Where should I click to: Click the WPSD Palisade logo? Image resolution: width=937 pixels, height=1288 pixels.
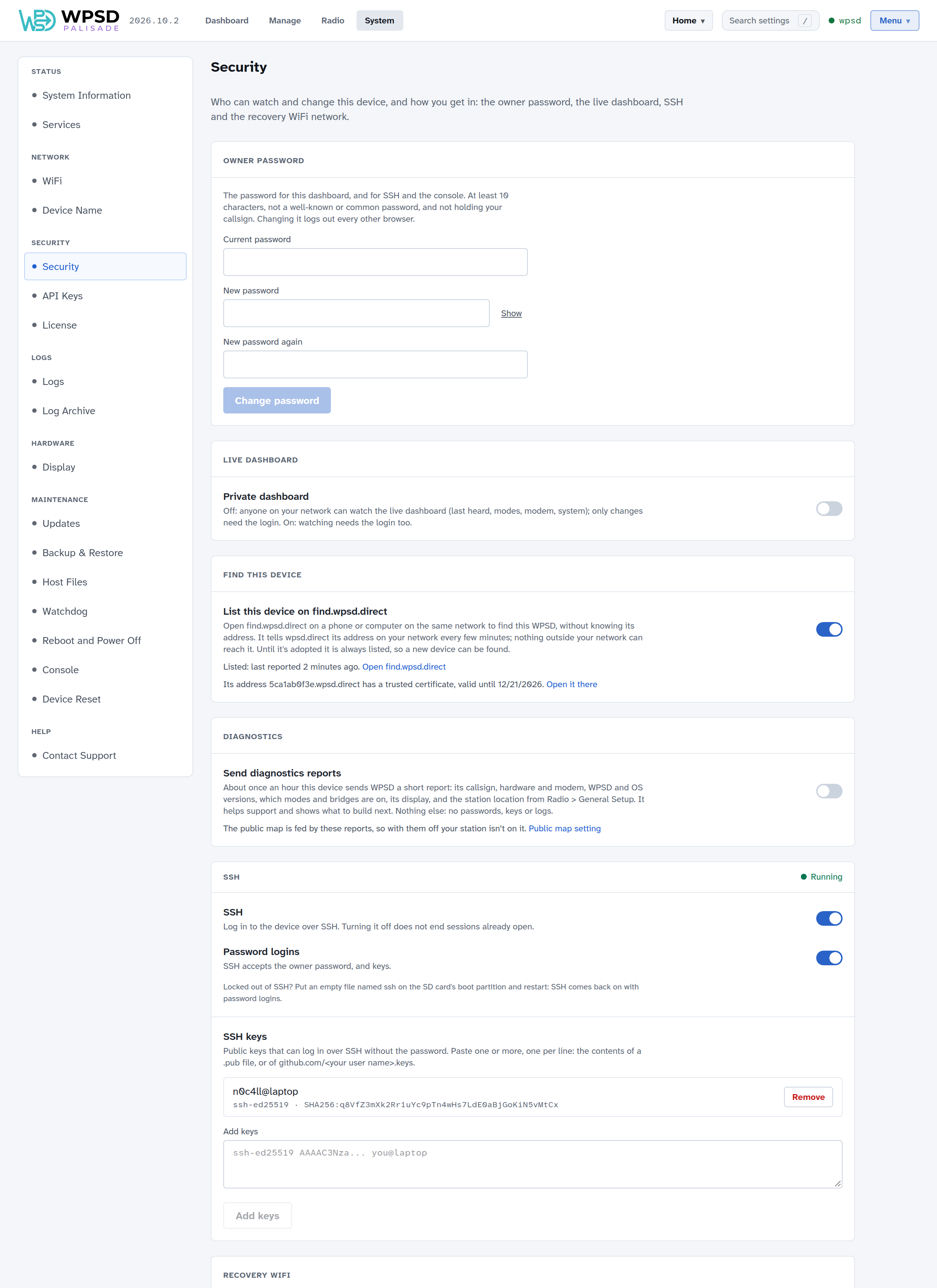(69, 20)
